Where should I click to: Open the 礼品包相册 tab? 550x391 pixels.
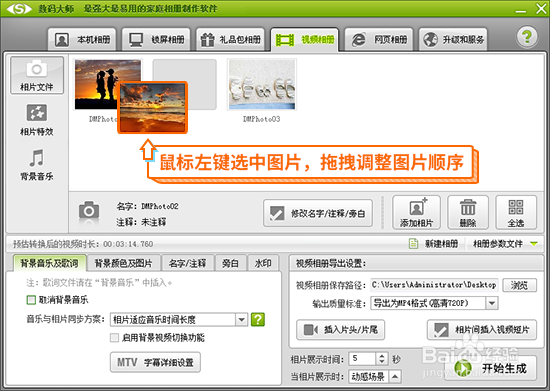click(230, 40)
